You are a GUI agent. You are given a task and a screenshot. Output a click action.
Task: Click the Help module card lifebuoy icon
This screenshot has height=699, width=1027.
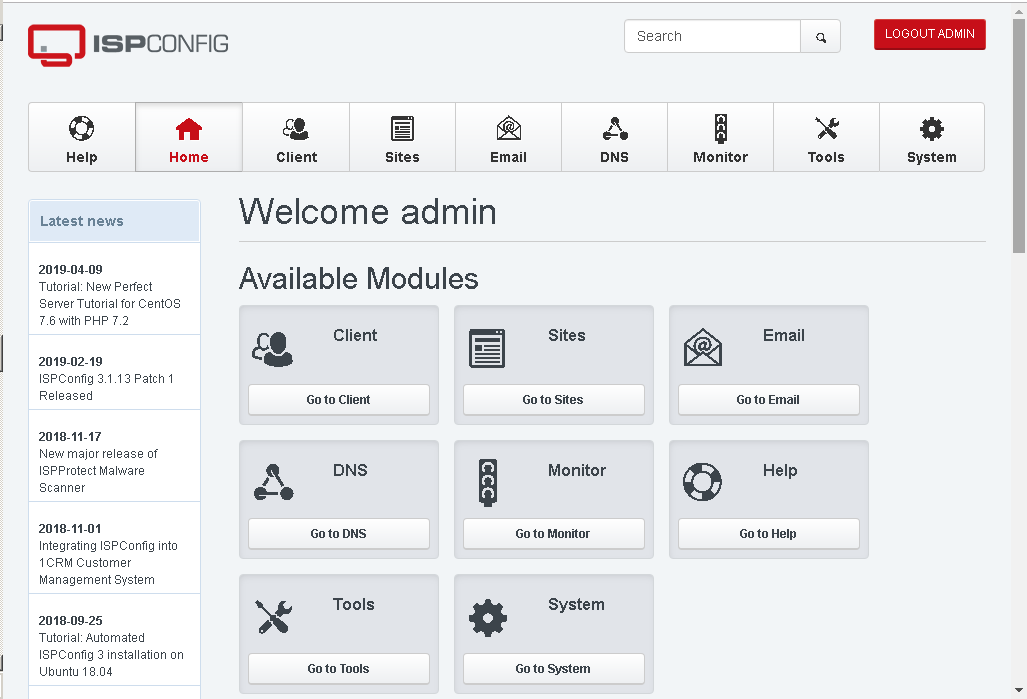click(x=702, y=482)
